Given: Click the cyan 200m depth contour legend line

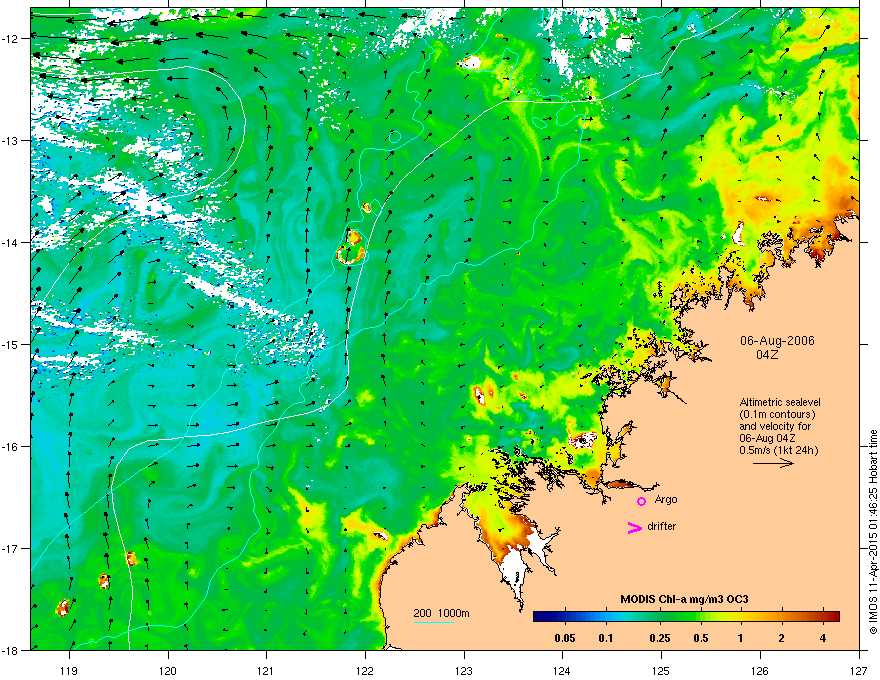Looking at the screenshot, I should [434, 622].
